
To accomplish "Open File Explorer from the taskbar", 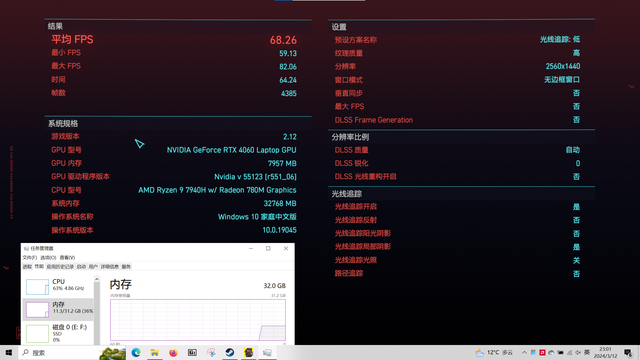I will point(155,352).
